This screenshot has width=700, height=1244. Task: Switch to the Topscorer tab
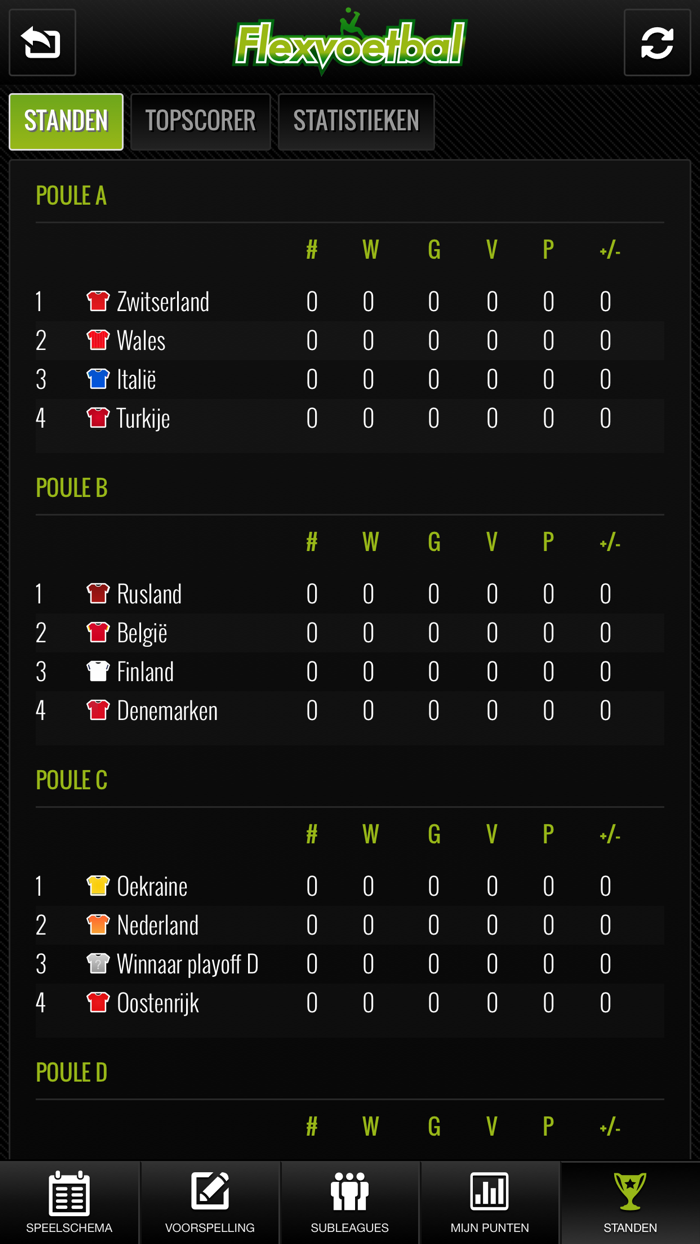200,121
